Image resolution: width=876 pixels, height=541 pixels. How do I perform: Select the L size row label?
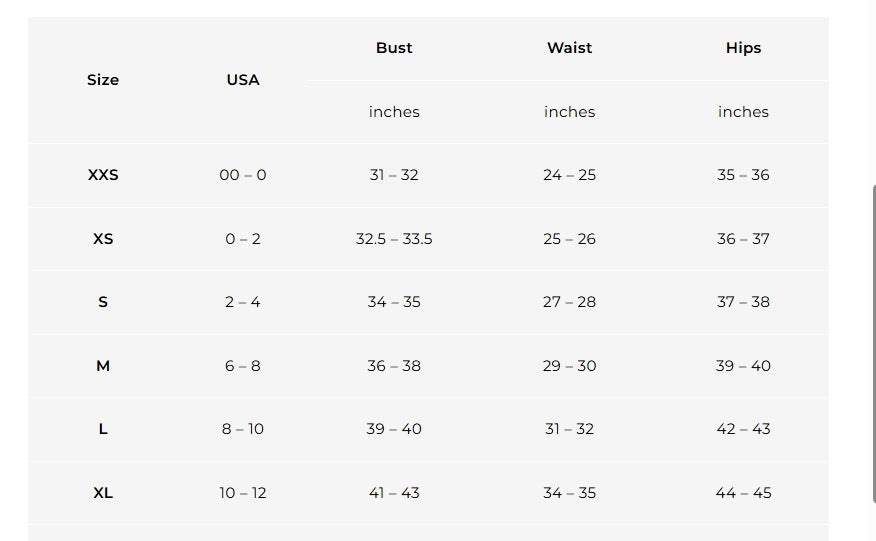[x=103, y=429]
